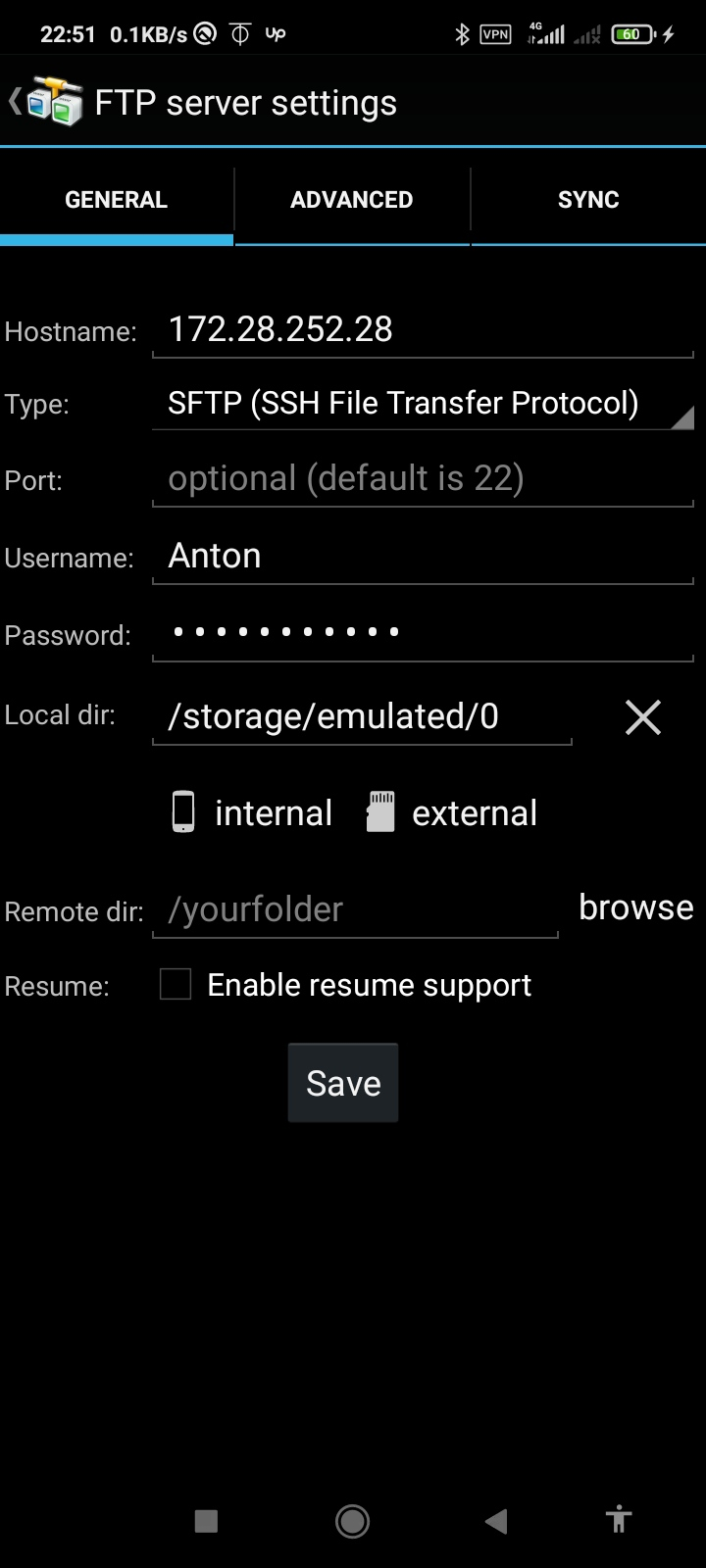
Task: Open recent apps square icon
Action: [x=206, y=1521]
